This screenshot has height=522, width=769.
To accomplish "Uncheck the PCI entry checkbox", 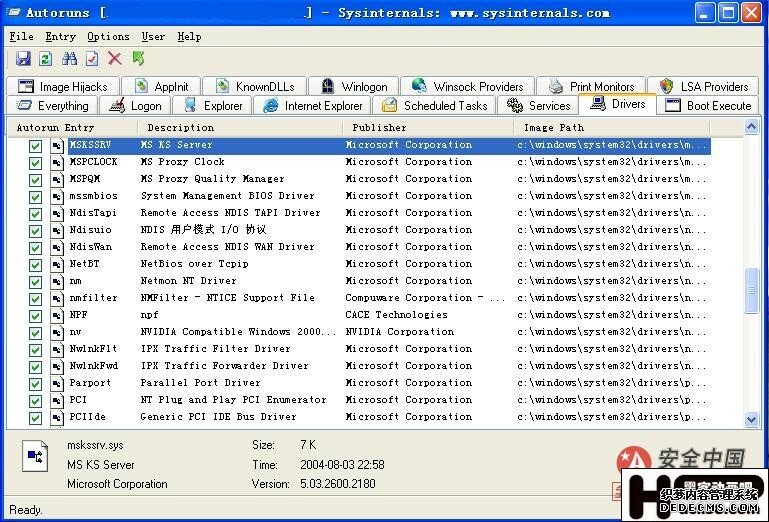I will pos(35,400).
